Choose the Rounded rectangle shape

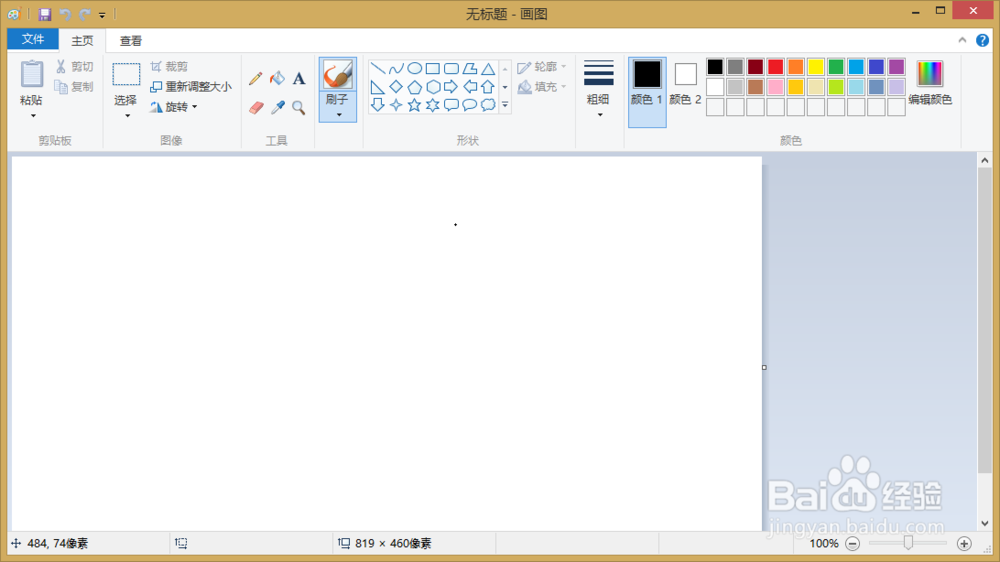point(451,68)
